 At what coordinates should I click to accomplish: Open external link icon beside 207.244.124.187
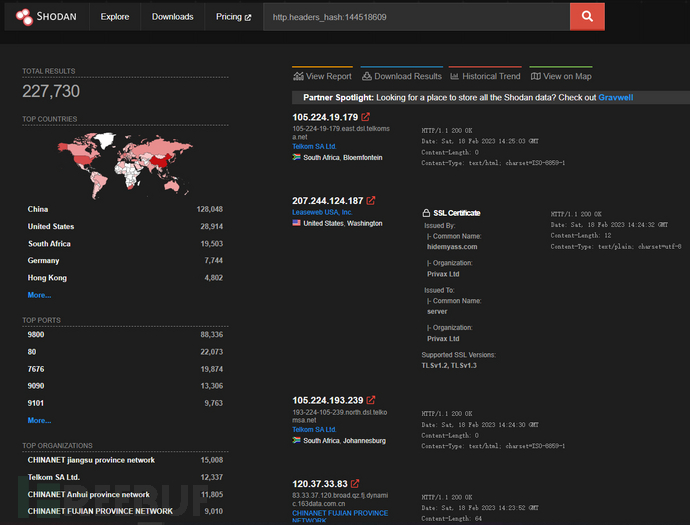point(371,201)
